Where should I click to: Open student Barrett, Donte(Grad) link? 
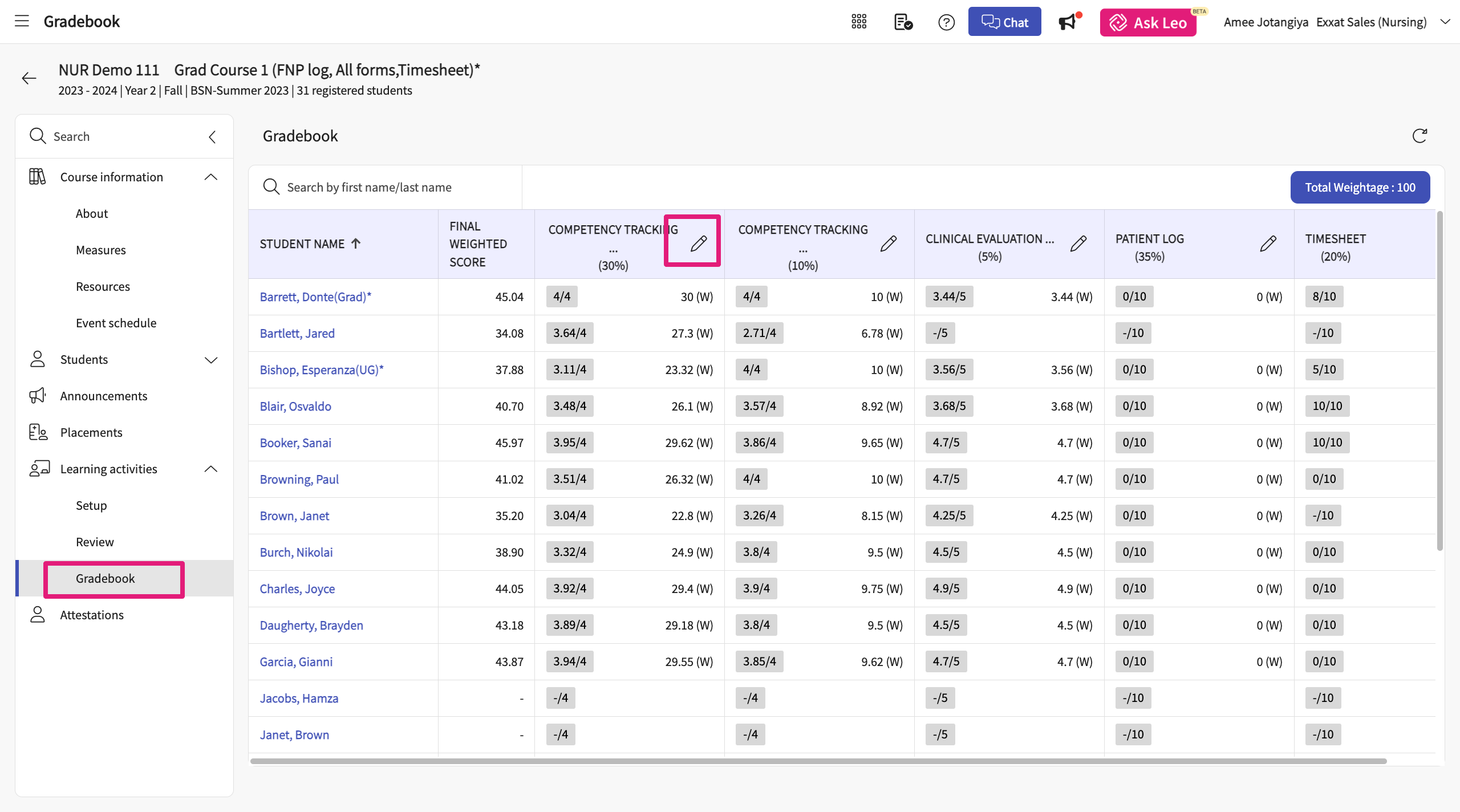pos(315,297)
